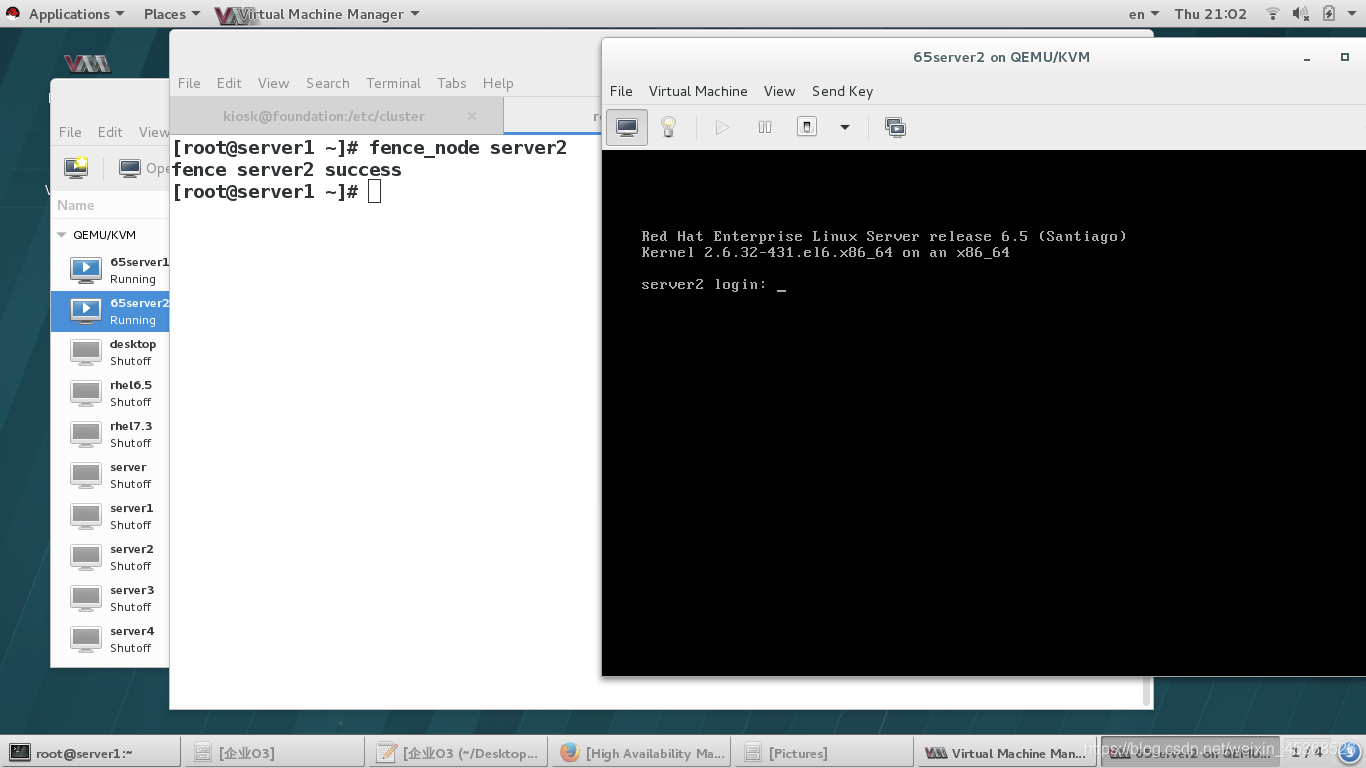Minimize the 65server2 viewer window
Screen dimensions: 1366x768
click(x=1307, y=58)
